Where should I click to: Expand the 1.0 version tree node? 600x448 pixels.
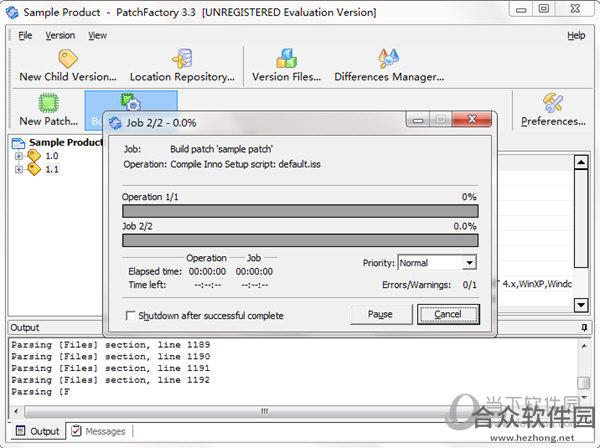pos(18,156)
